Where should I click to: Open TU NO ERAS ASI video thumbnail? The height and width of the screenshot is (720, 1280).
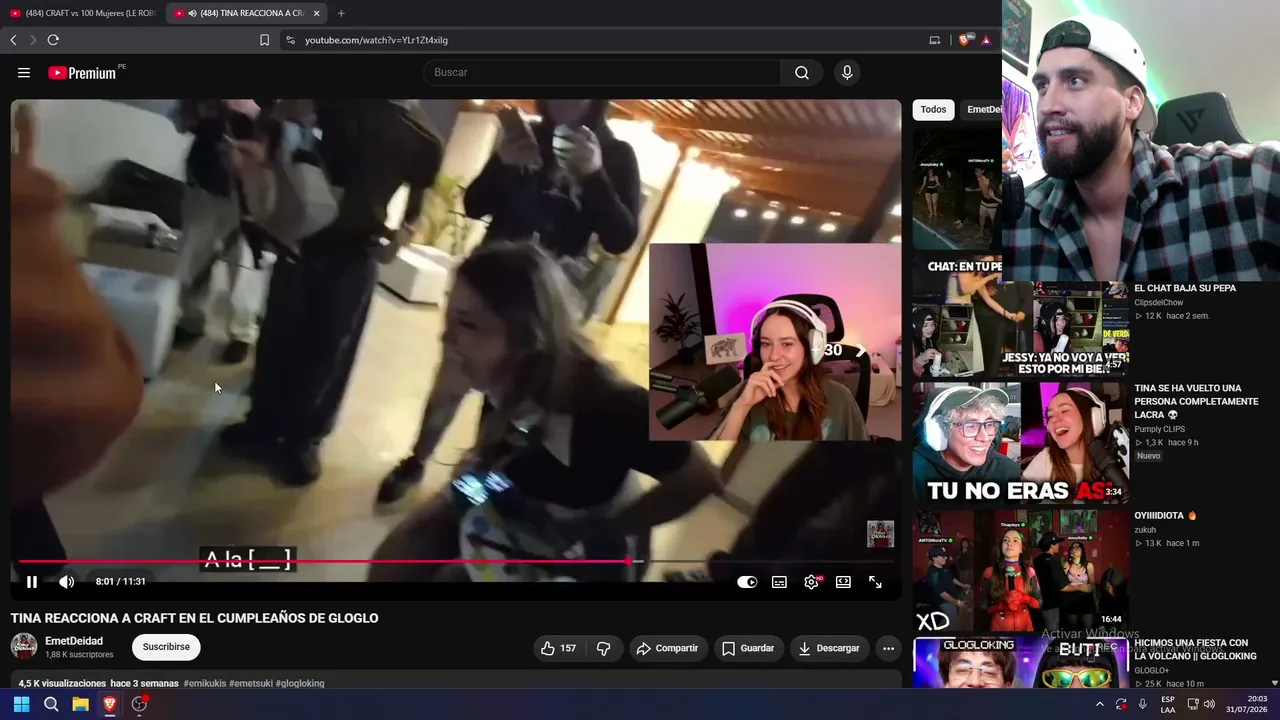click(x=1020, y=443)
